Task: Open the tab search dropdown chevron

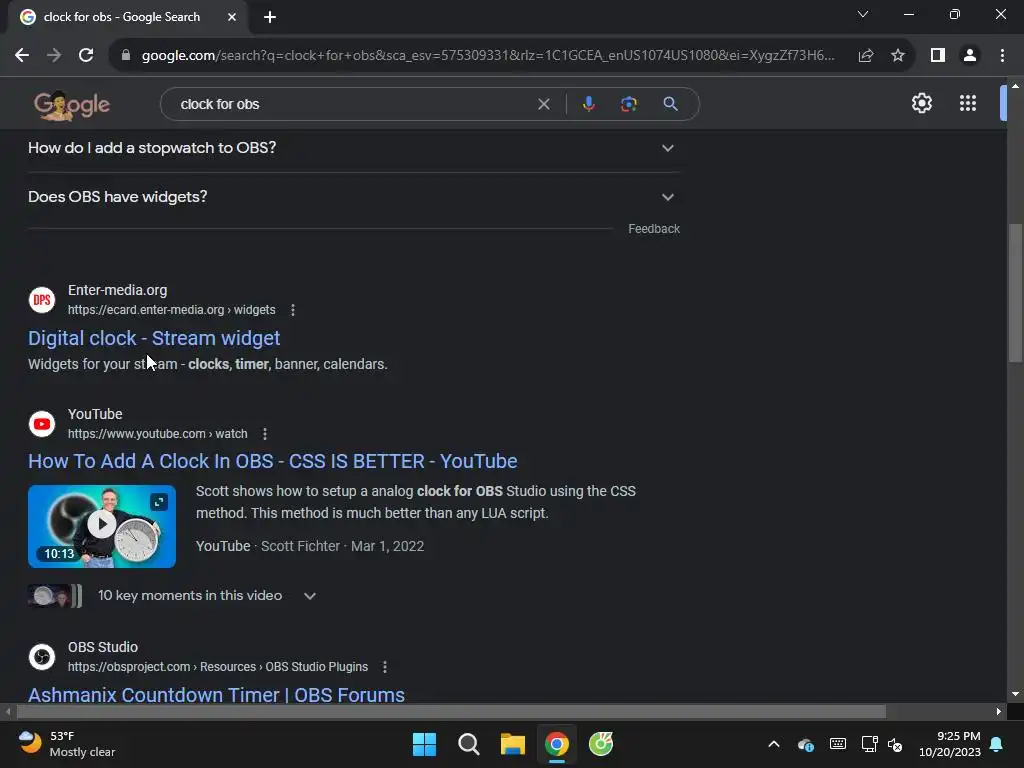Action: pyautogui.click(x=863, y=14)
